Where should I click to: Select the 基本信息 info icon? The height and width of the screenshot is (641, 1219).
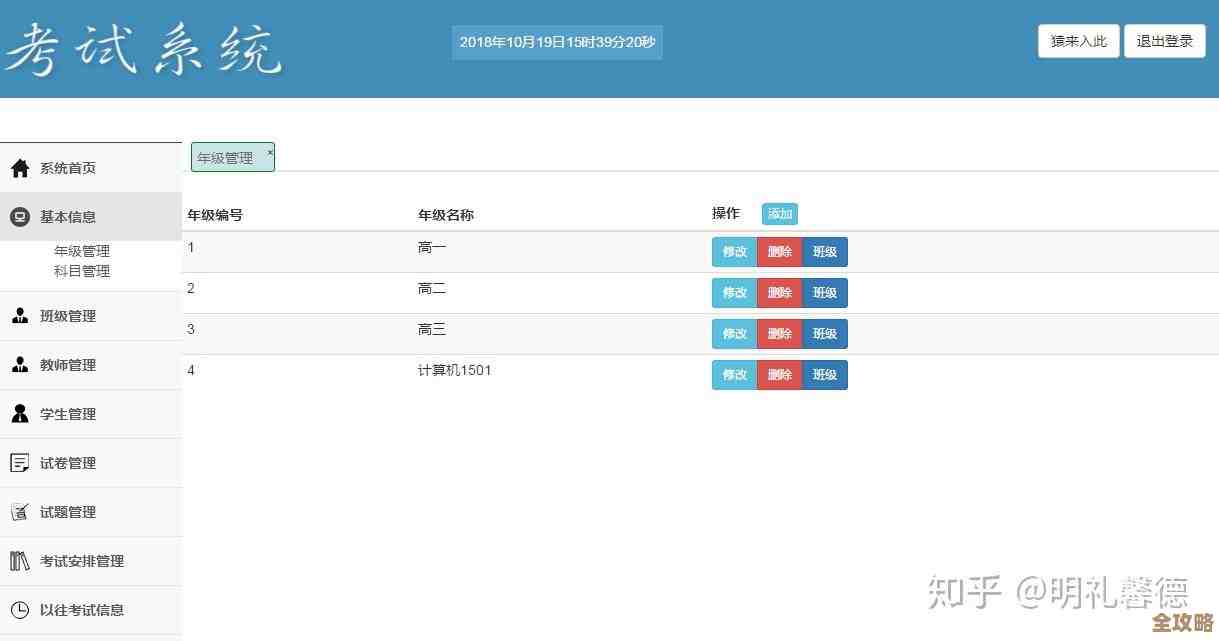(x=20, y=216)
